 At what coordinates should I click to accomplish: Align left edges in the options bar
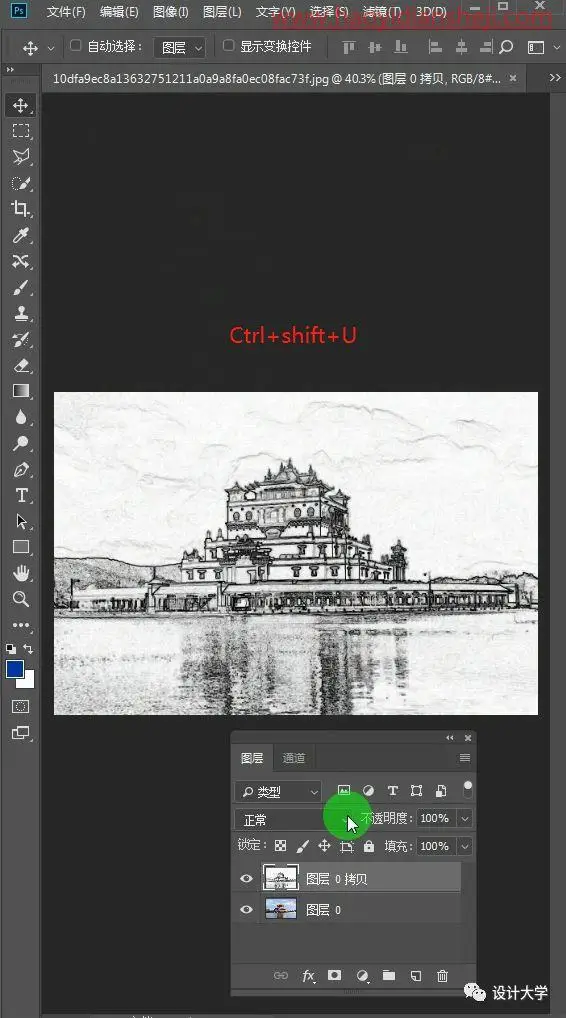(x=436, y=47)
